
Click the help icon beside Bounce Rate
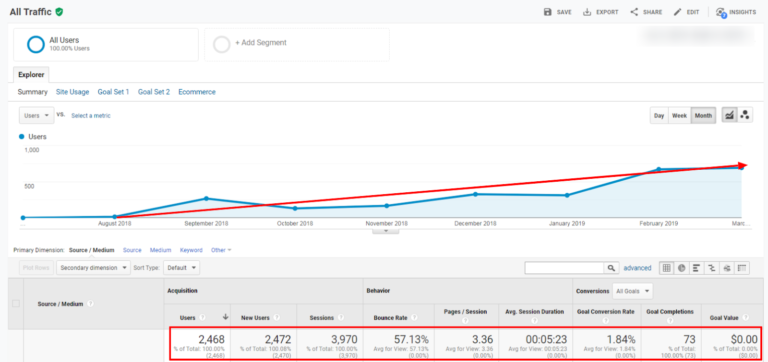[x=413, y=317]
